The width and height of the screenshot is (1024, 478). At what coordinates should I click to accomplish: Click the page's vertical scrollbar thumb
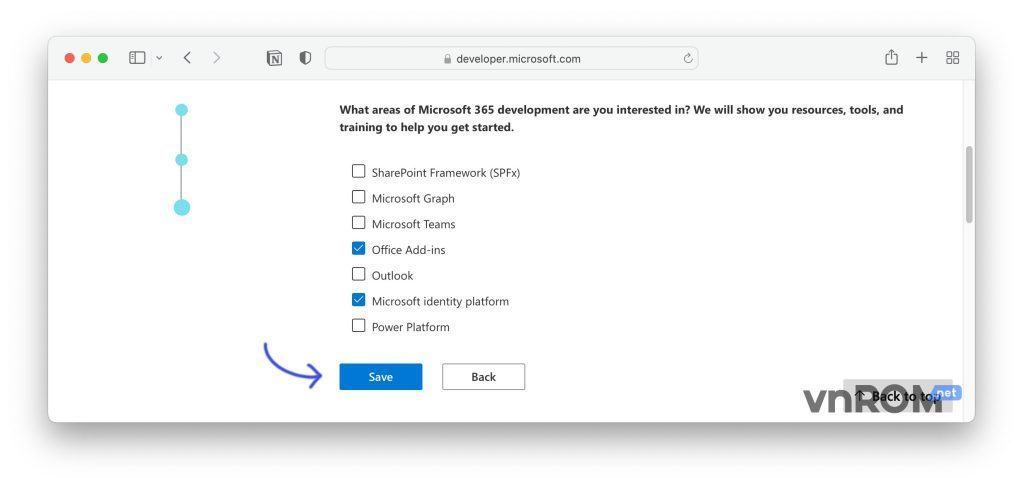click(x=968, y=185)
